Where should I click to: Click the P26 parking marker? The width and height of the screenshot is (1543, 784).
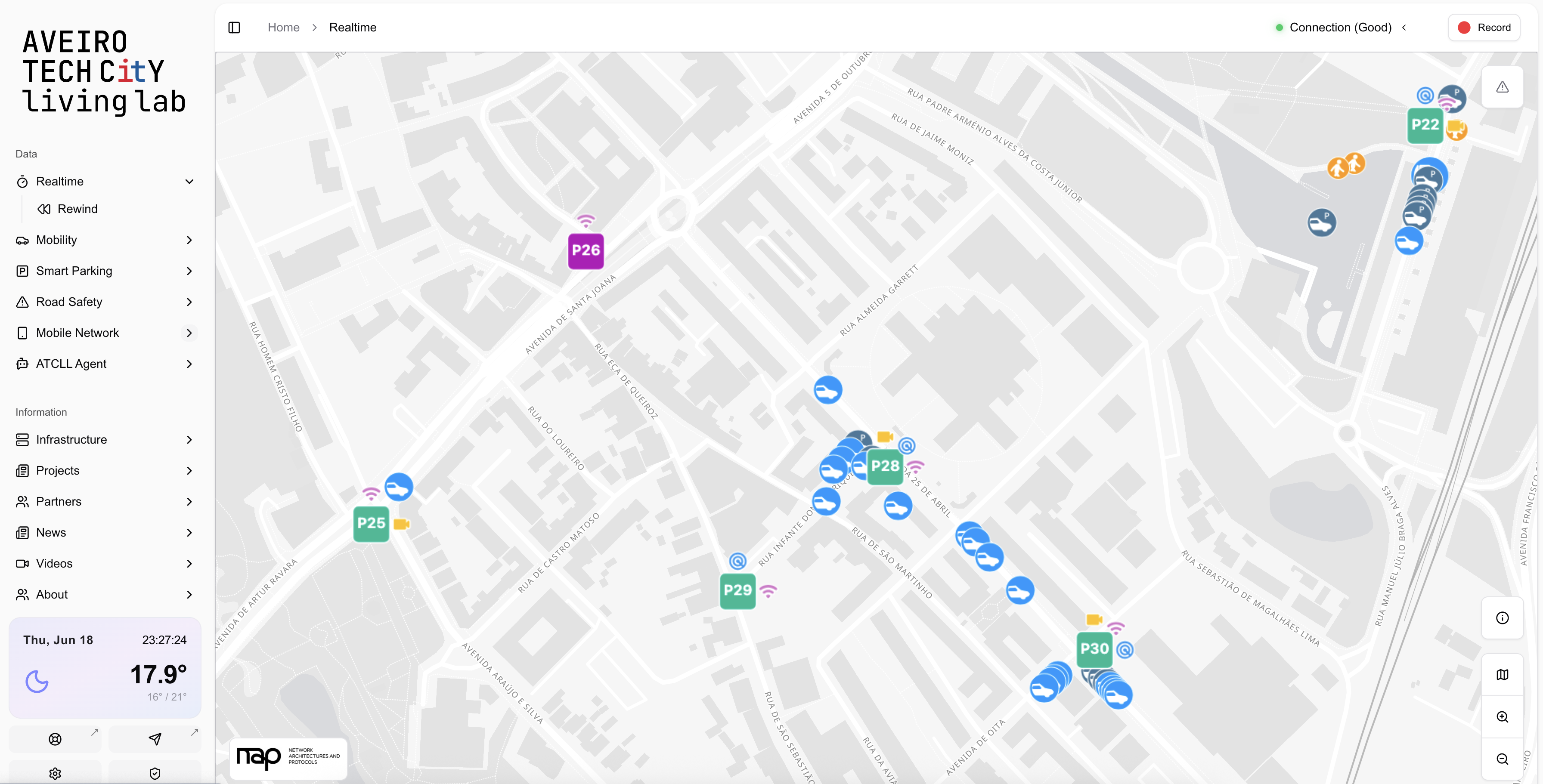[x=586, y=251]
